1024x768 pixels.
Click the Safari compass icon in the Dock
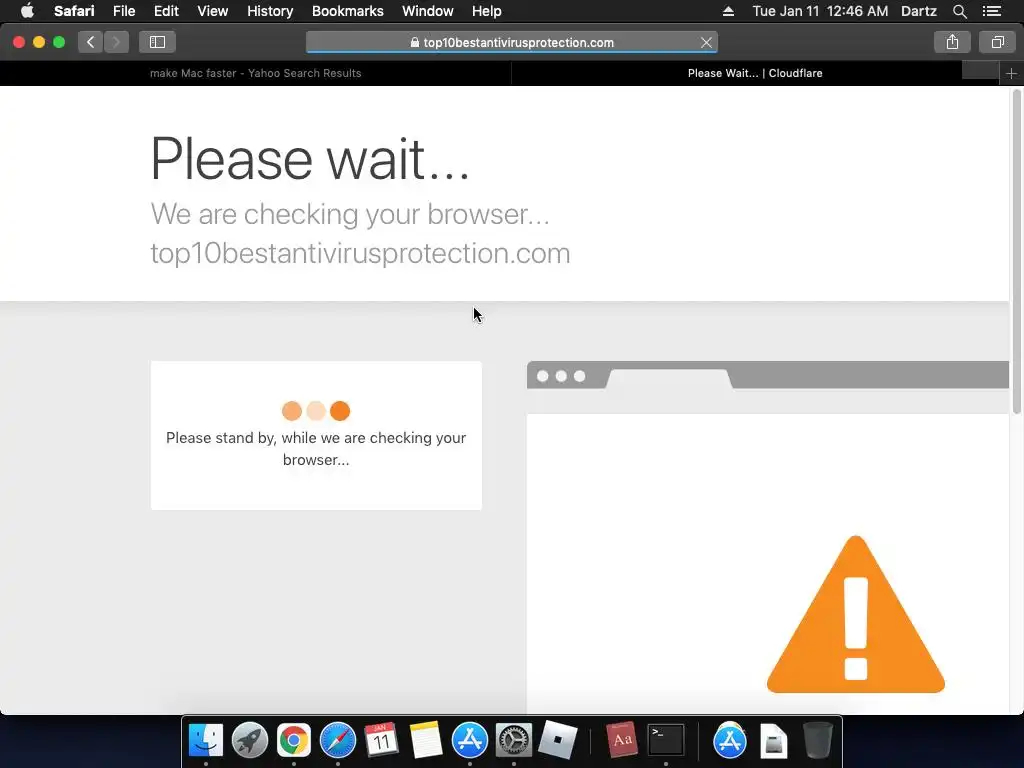(338, 741)
